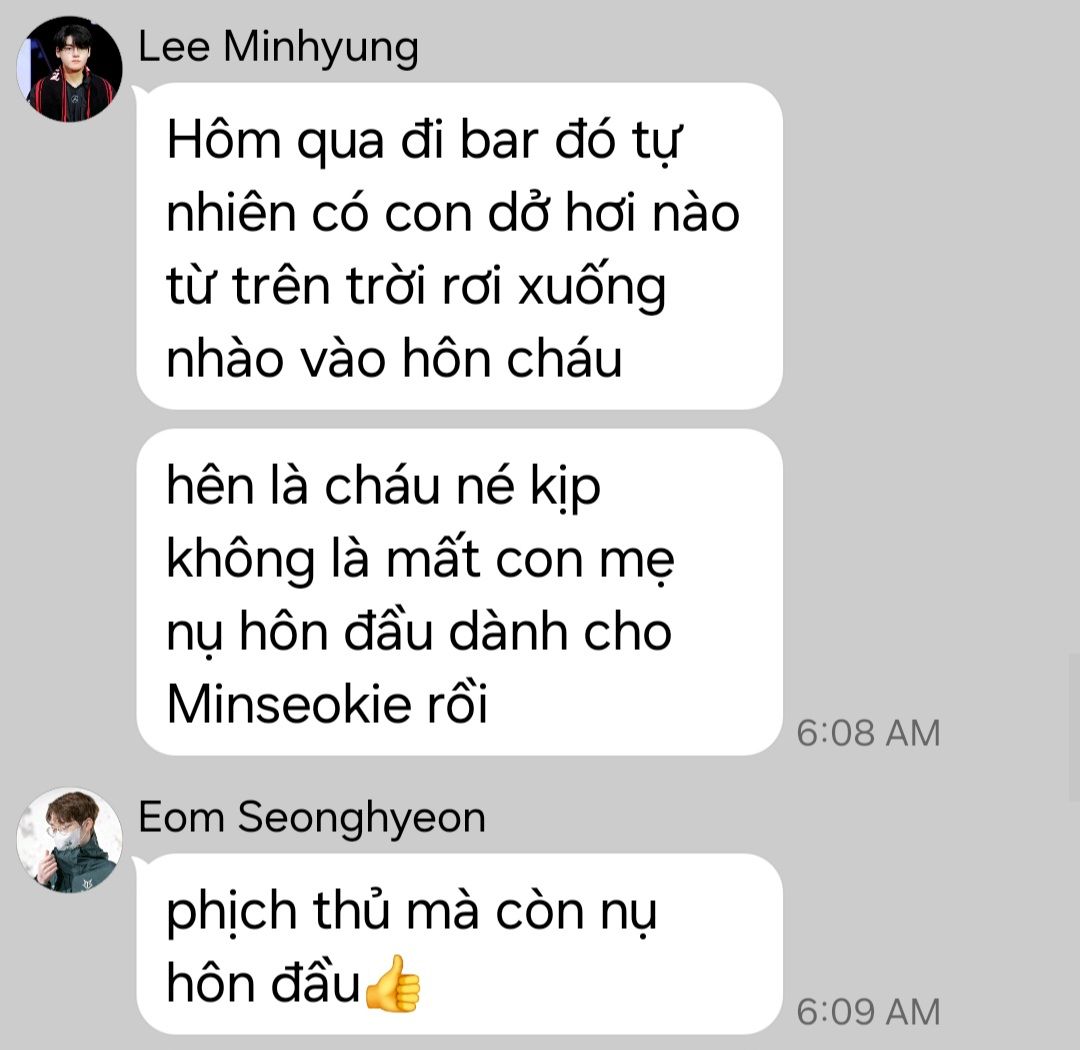Click the word "Hôm" at the first message start

[224, 141]
